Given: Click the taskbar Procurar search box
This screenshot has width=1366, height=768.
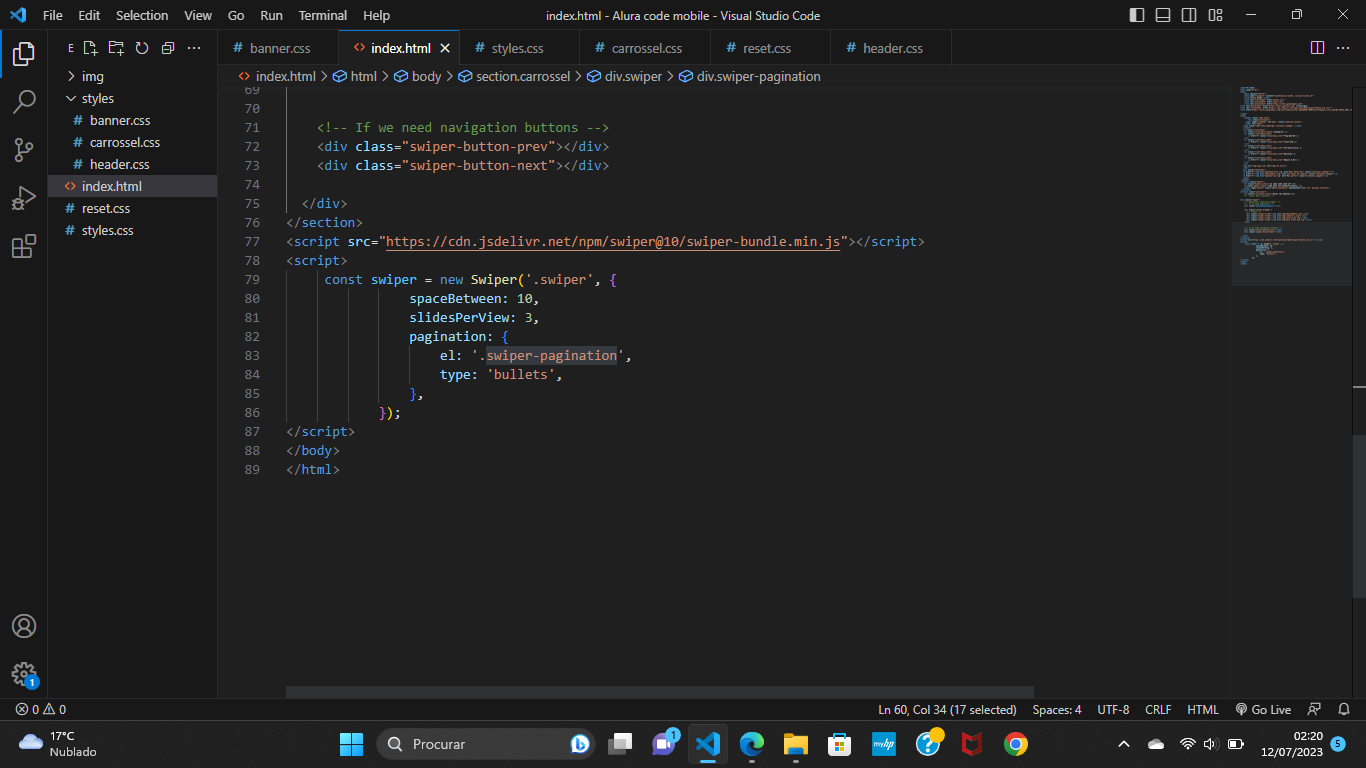Looking at the screenshot, I should point(485,744).
